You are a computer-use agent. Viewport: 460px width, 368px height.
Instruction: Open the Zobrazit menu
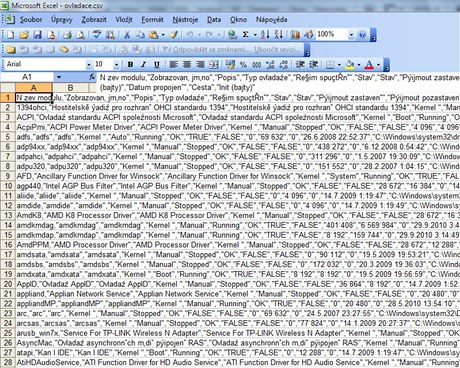[x=94, y=20]
